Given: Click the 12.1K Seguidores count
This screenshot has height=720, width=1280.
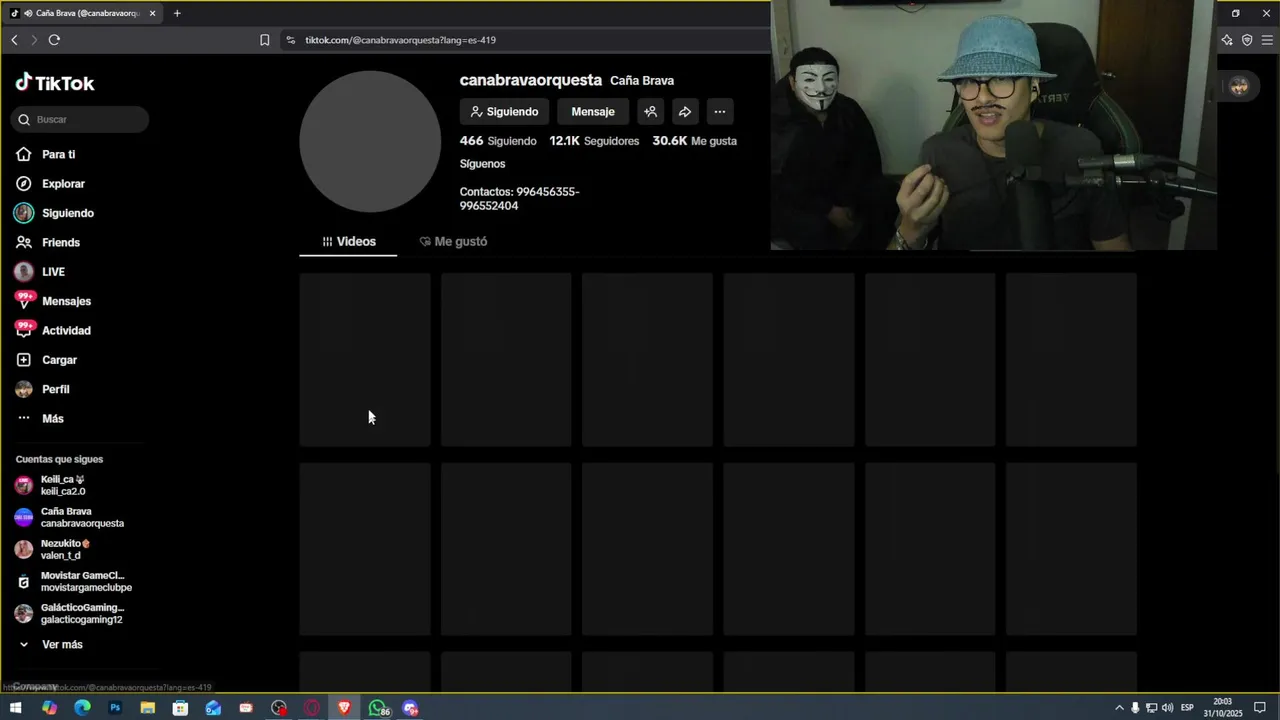Looking at the screenshot, I should (x=594, y=141).
